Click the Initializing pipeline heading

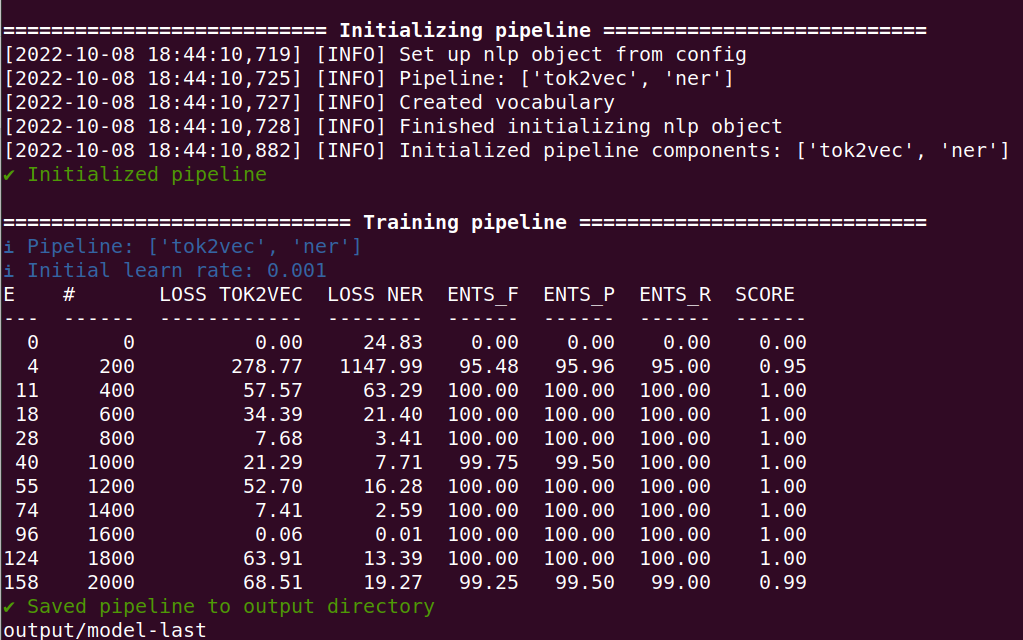465,31
